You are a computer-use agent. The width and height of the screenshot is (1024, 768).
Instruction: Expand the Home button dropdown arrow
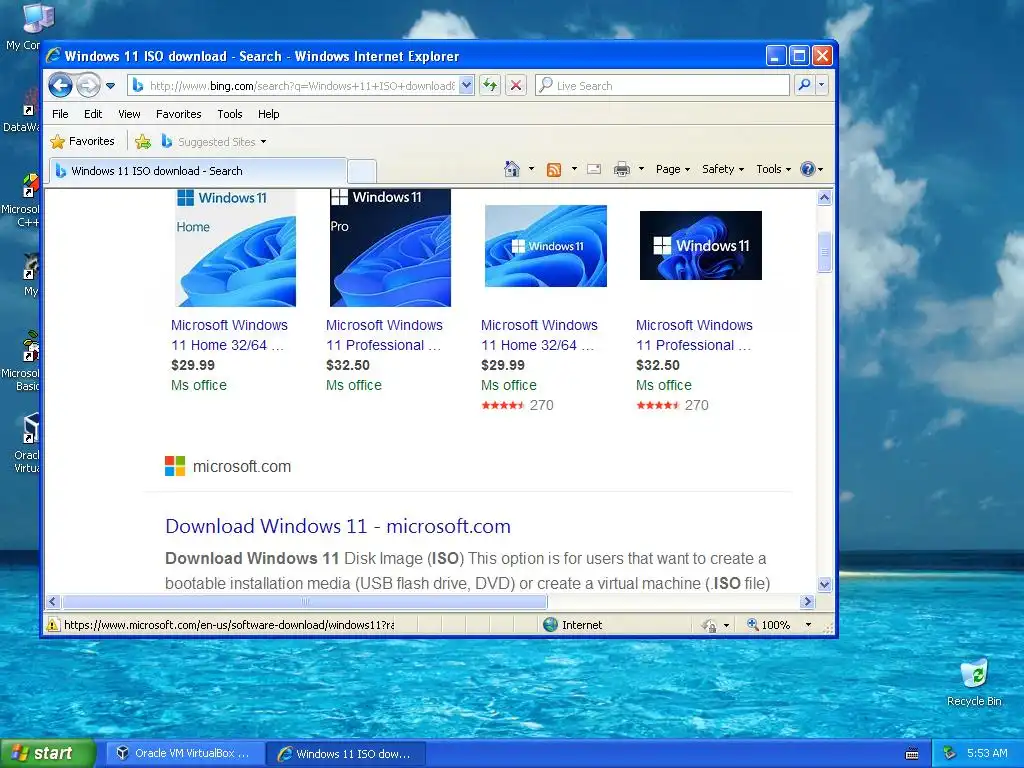(x=531, y=169)
